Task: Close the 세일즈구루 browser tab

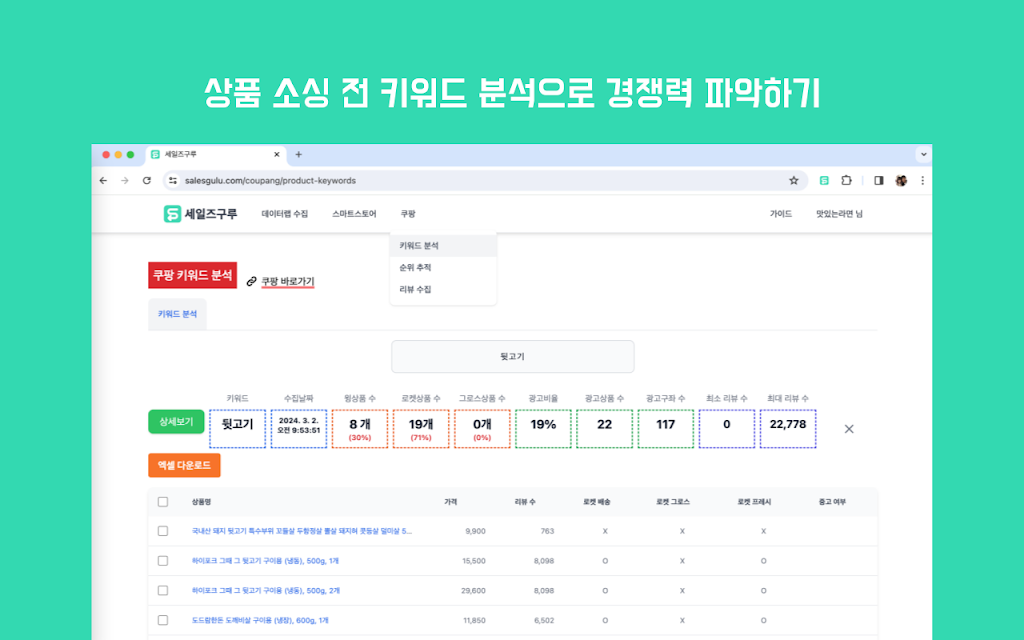Action: click(276, 155)
